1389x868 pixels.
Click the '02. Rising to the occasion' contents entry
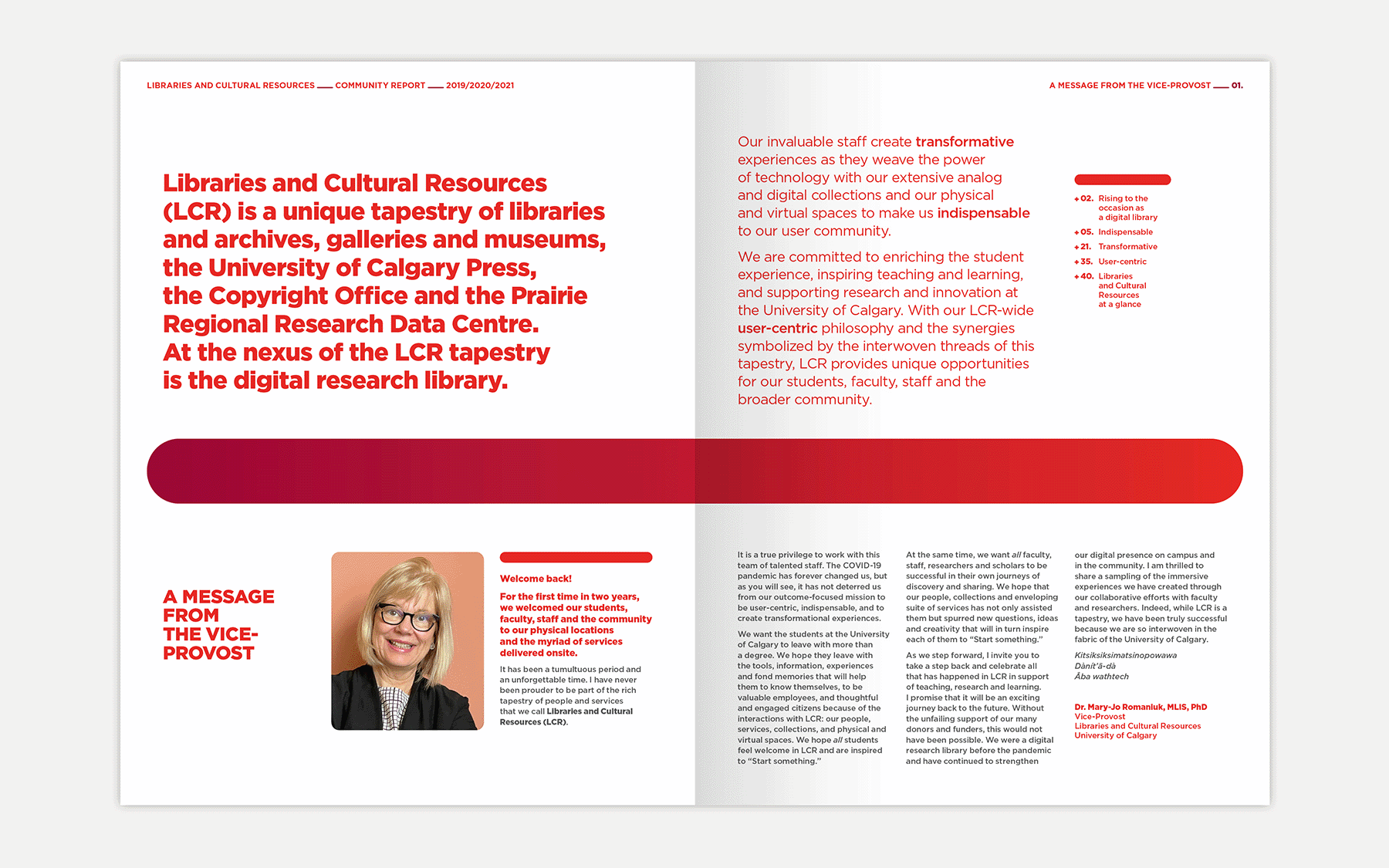pos(1116,208)
